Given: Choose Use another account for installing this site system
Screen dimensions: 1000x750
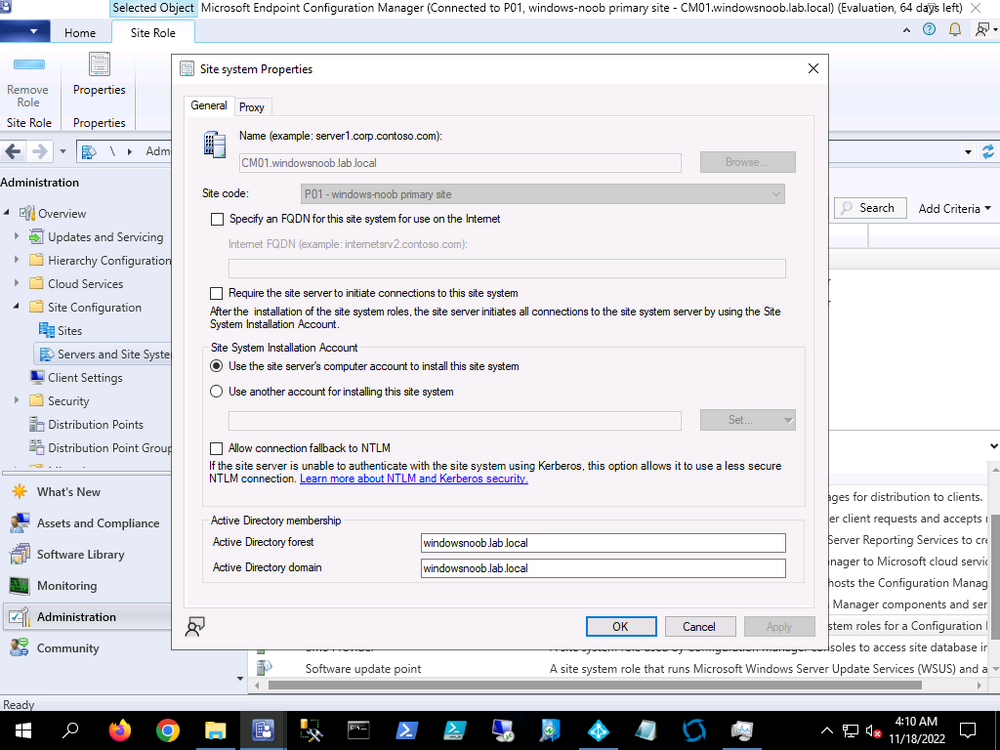Looking at the screenshot, I should point(217,392).
